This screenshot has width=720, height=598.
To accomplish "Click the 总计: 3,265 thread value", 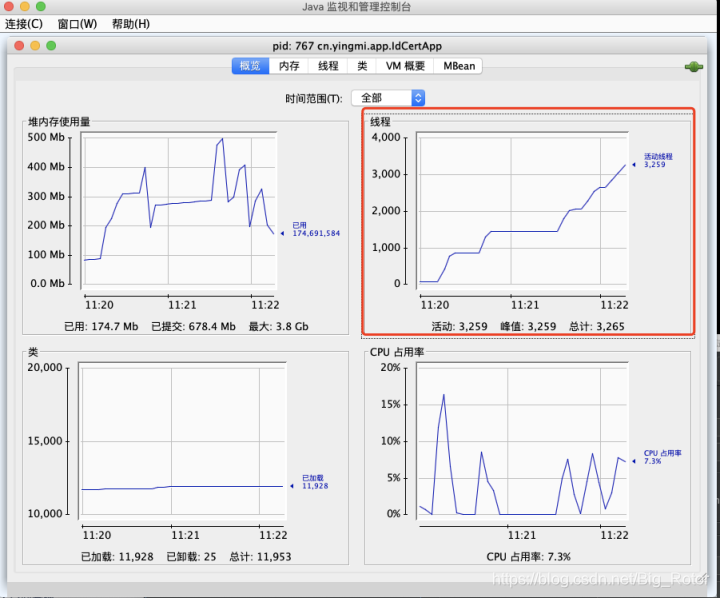I will point(596,327).
